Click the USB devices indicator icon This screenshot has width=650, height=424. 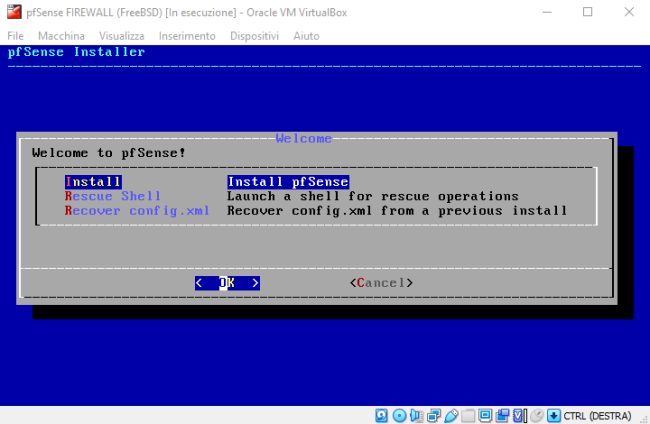[451, 415]
